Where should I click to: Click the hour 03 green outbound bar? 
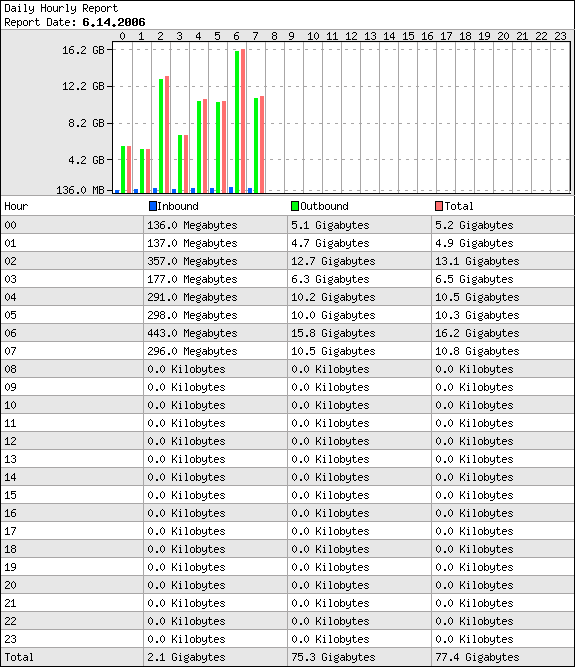click(x=180, y=164)
